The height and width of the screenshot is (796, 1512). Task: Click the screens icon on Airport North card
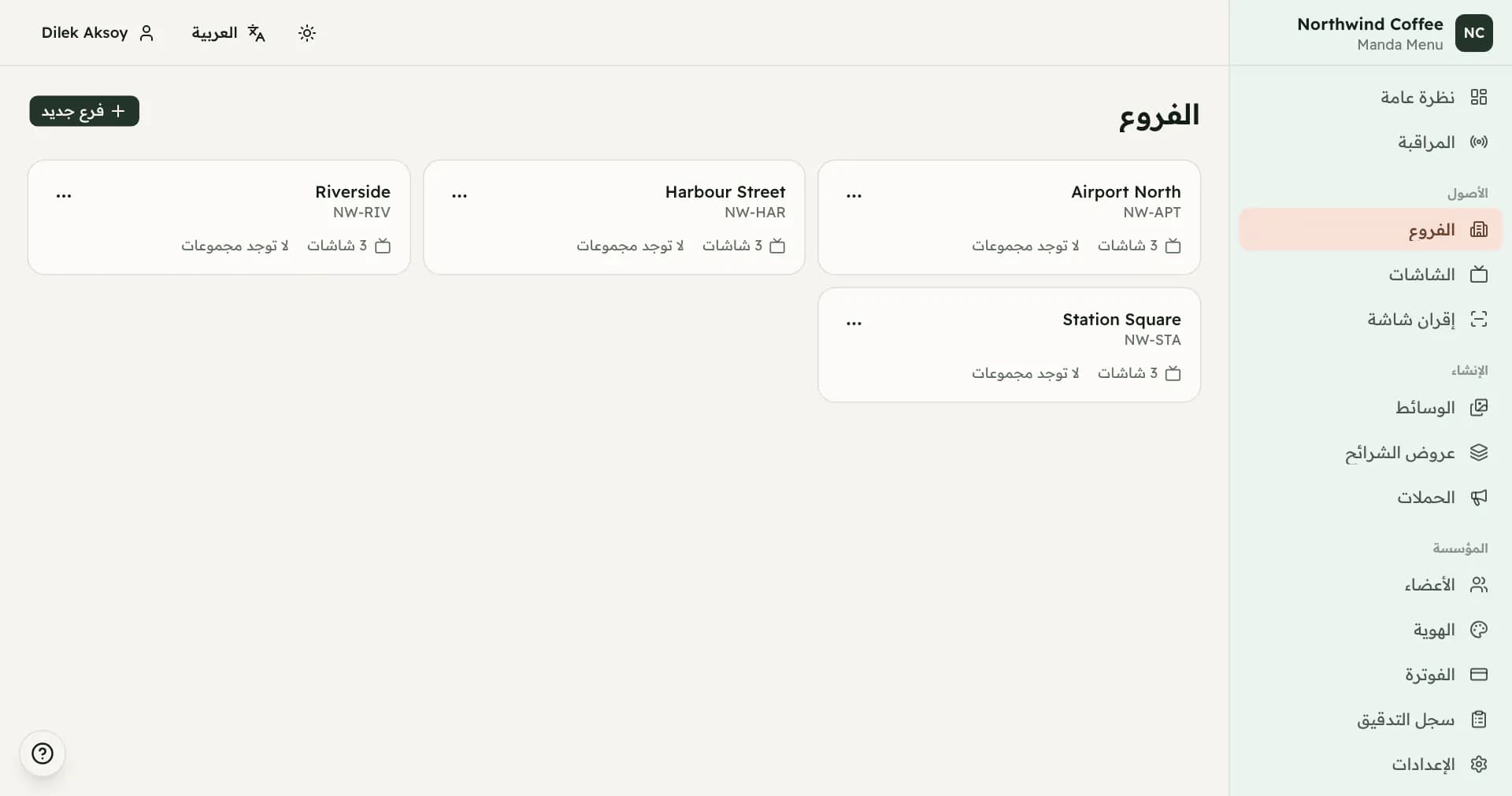1173,246
